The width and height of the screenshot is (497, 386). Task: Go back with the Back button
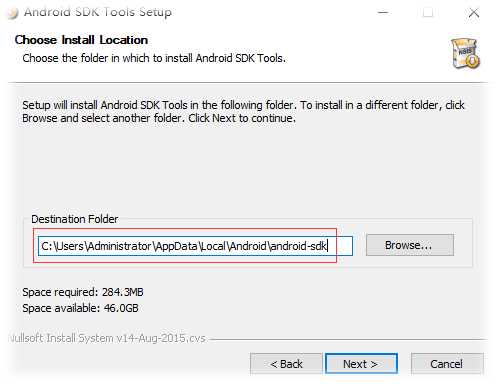point(286,364)
